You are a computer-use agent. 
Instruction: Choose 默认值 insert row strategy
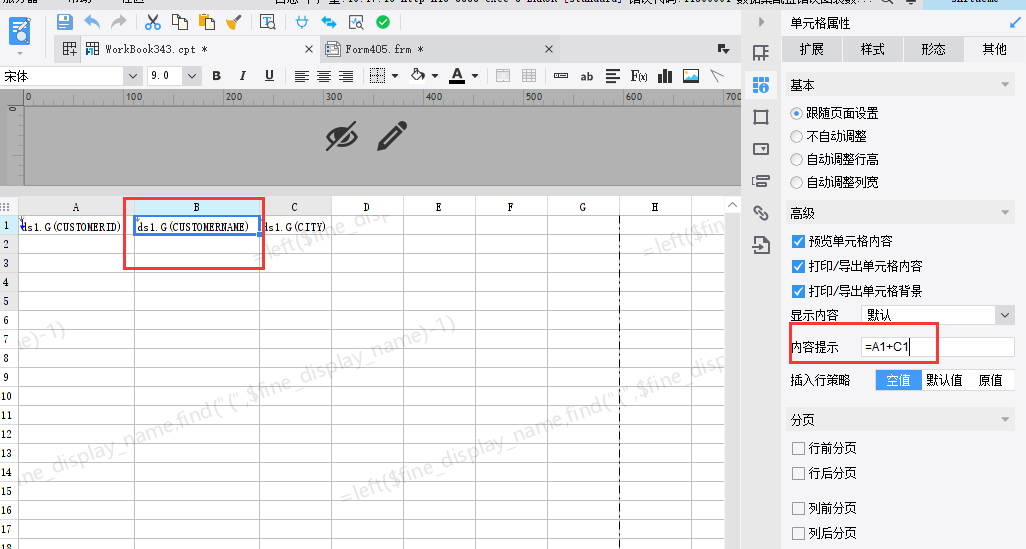(x=944, y=380)
